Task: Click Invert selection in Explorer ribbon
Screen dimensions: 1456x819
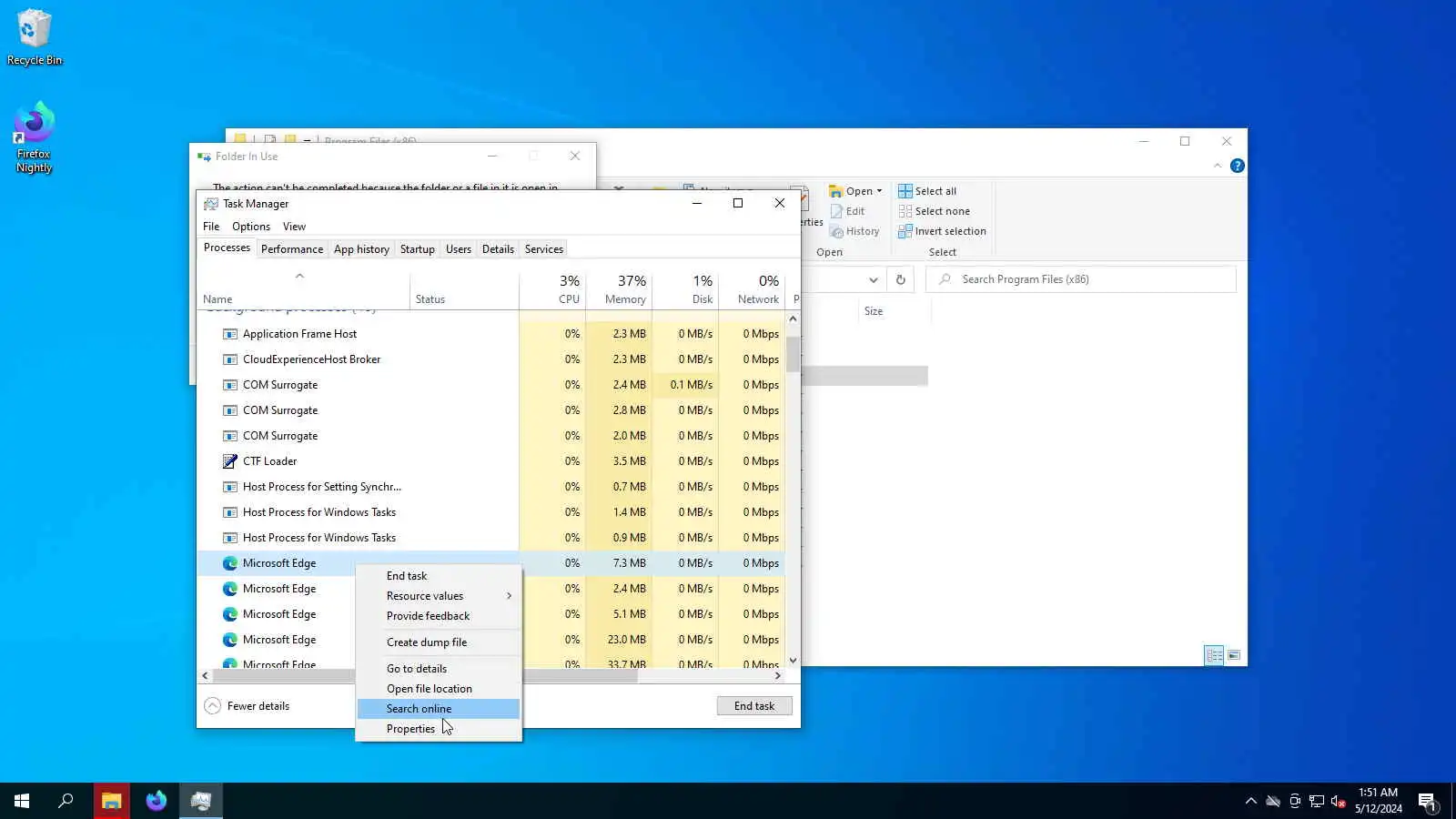Action: (x=943, y=231)
